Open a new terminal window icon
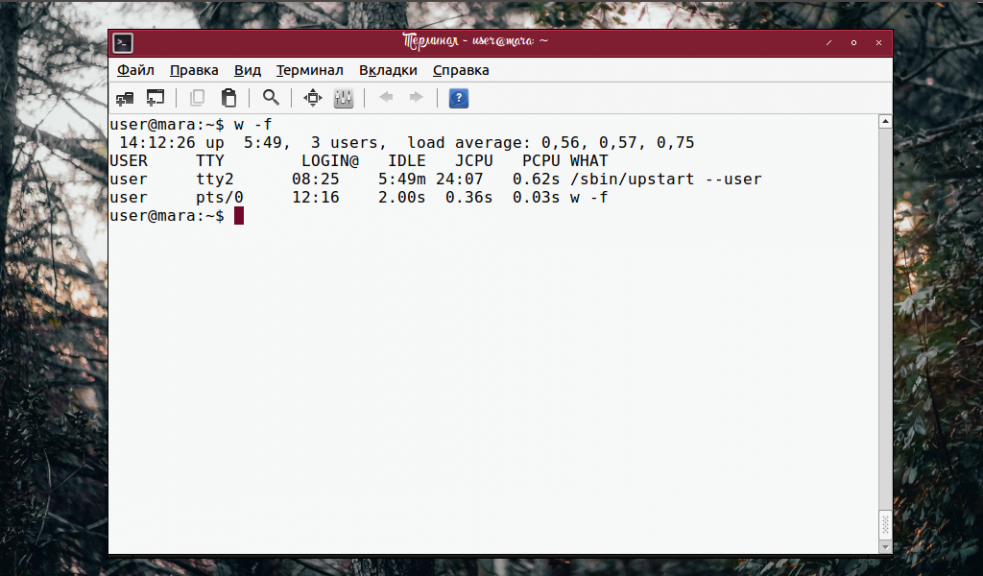This screenshot has width=983, height=576. pyautogui.click(x=155, y=98)
